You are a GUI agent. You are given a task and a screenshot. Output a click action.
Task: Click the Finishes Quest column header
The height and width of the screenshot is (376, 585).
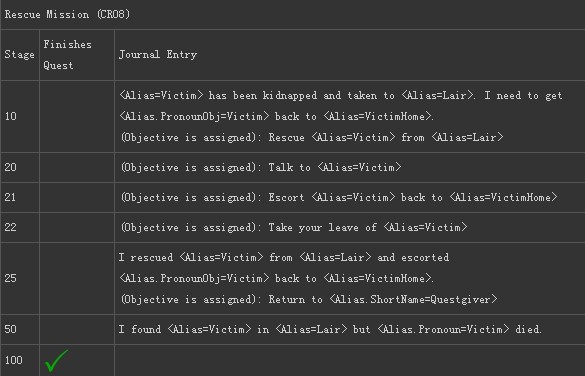pos(68,55)
